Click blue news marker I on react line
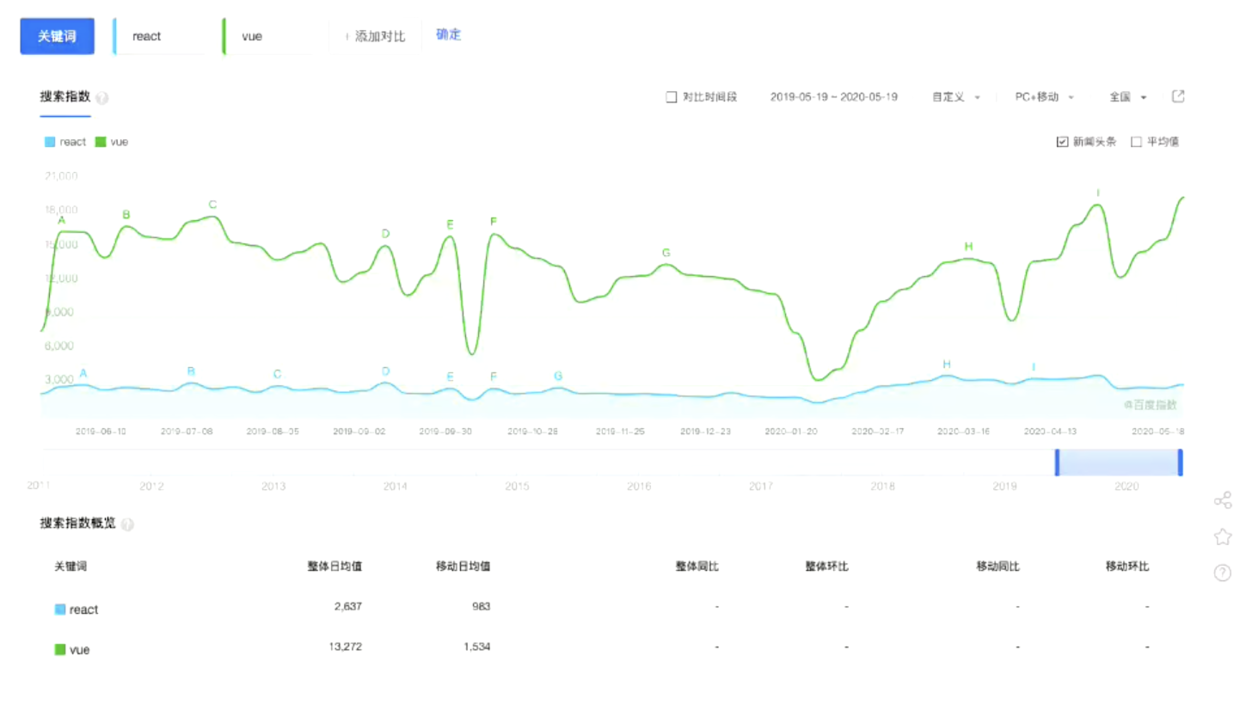Screen dimensions: 1240x717 tap(1033, 368)
